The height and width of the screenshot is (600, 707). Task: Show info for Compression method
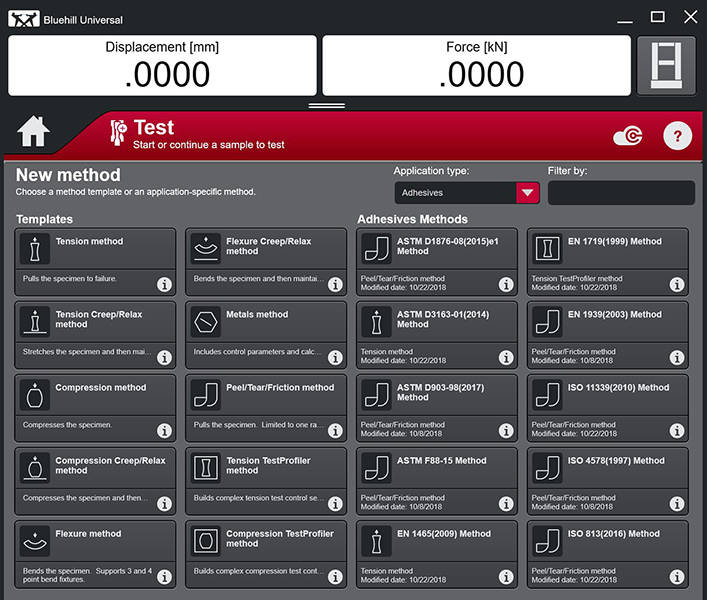pos(164,431)
